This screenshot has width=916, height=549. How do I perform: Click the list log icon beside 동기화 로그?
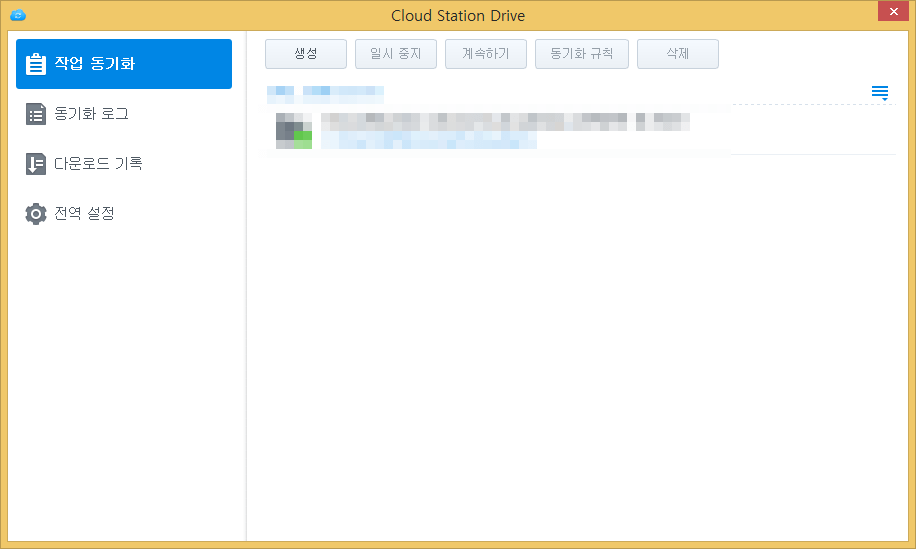(36, 114)
